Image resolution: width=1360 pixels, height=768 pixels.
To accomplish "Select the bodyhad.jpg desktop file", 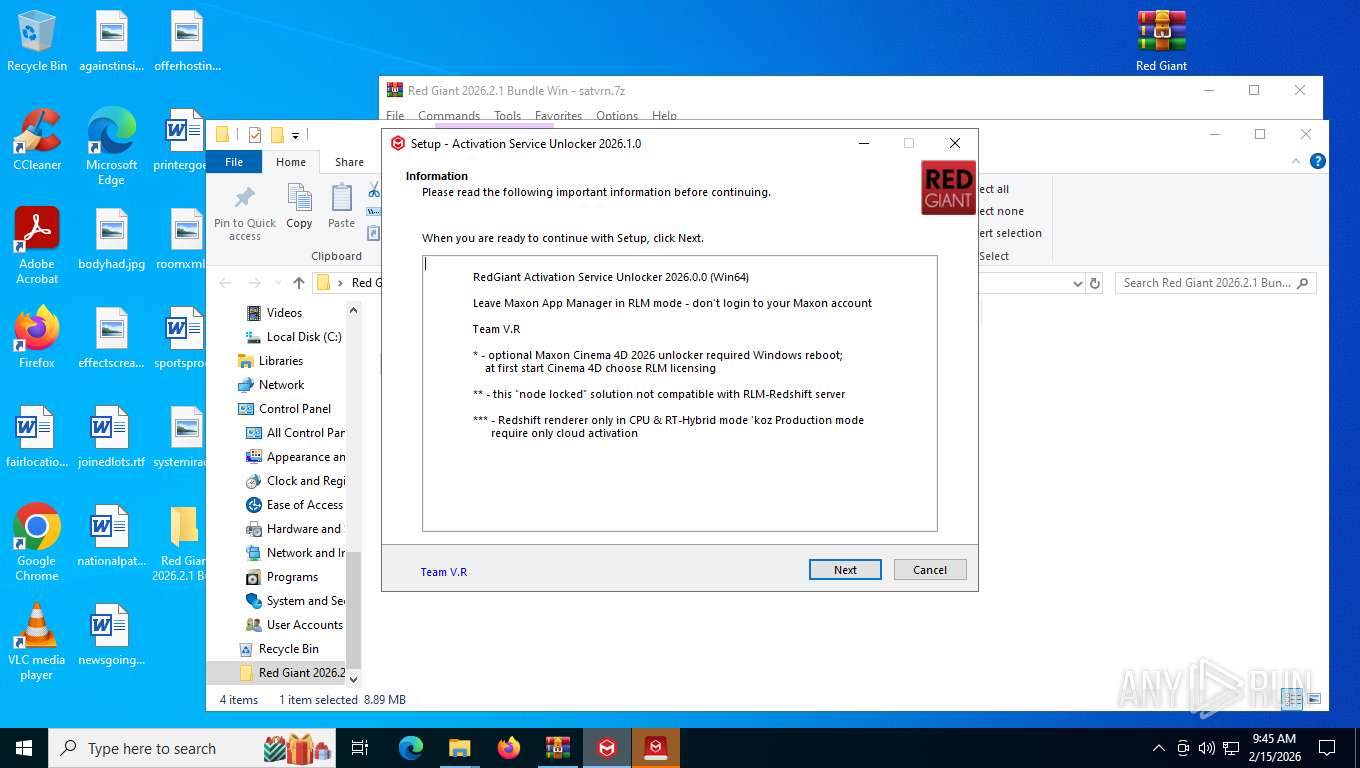I will [x=112, y=240].
